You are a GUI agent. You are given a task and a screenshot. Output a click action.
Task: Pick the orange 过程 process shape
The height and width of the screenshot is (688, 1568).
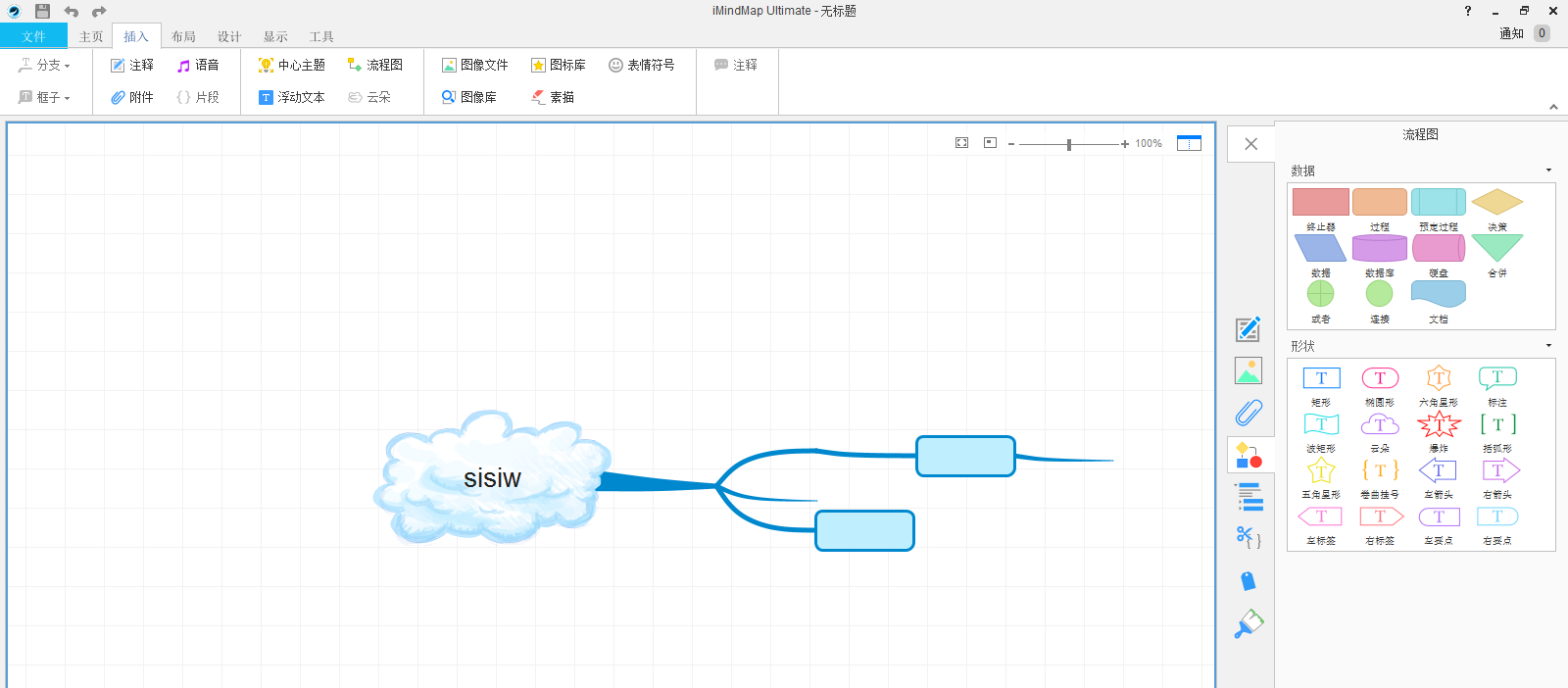[1380, 202]
